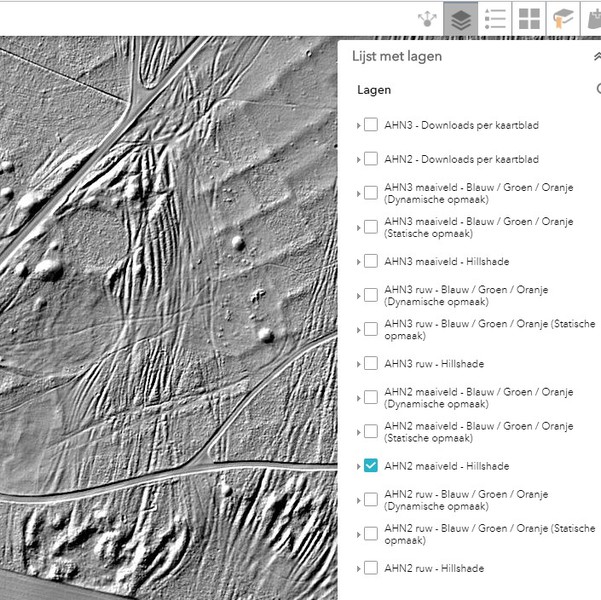Click the 'AHN2 ruw - Hillshade' layer label
The image size is (601, 600).
click(x=434, y=568)
